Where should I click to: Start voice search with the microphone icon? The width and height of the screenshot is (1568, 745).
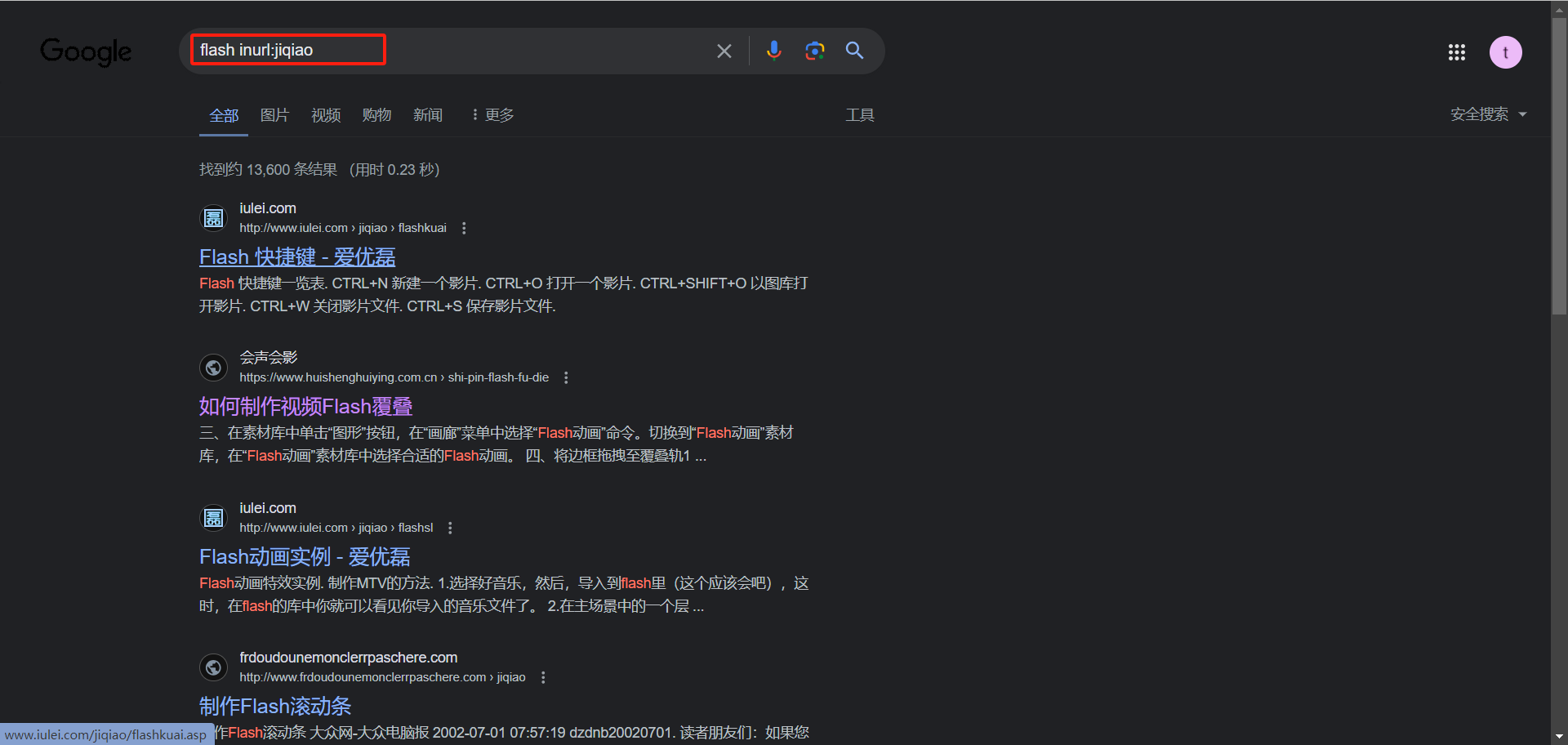click(773, 51)
